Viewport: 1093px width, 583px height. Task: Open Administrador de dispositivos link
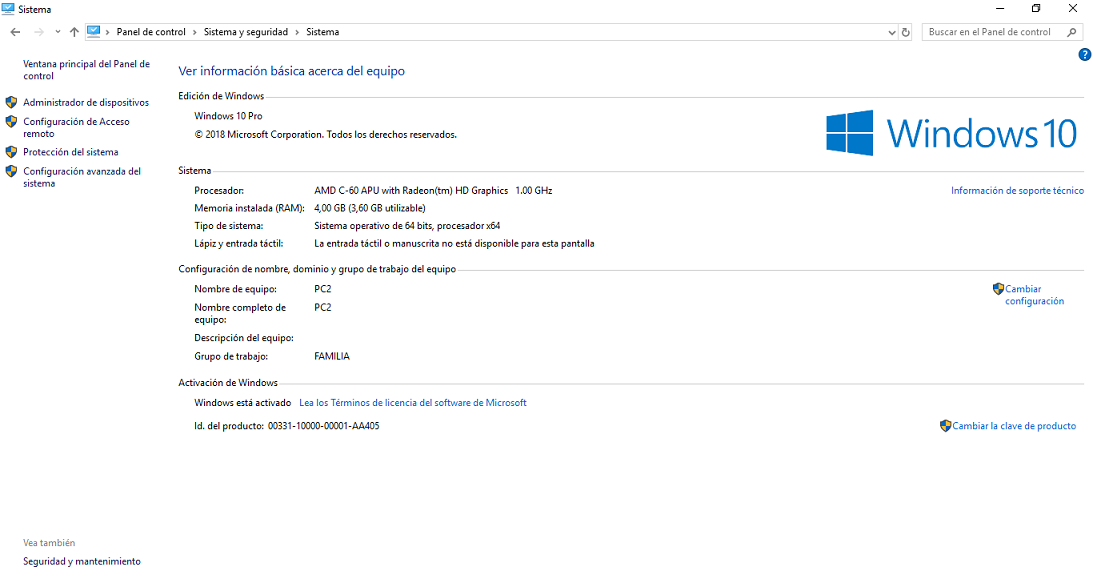point(86,103)
